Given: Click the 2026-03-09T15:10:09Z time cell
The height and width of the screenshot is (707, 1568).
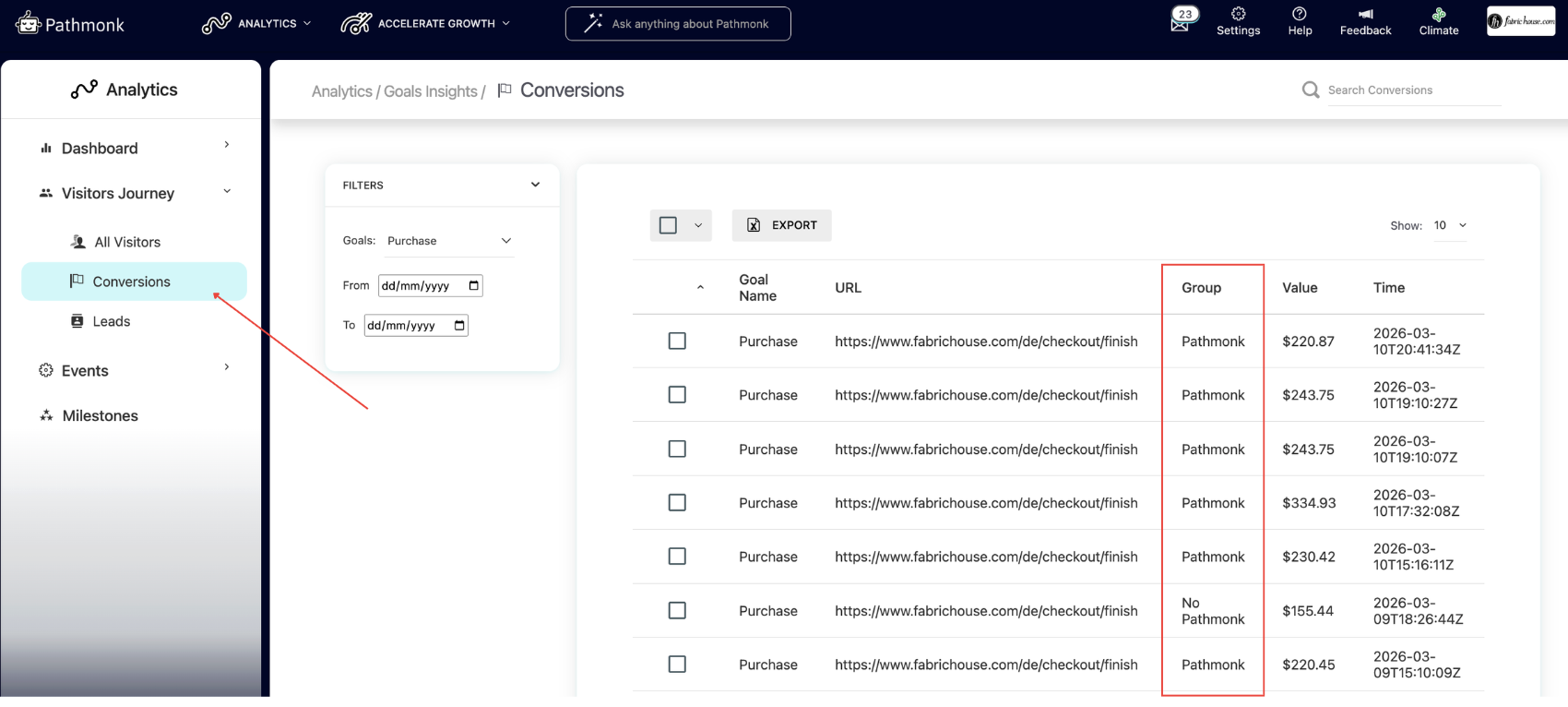Looking at the screenshot, I should click(x=1417, y=665).
